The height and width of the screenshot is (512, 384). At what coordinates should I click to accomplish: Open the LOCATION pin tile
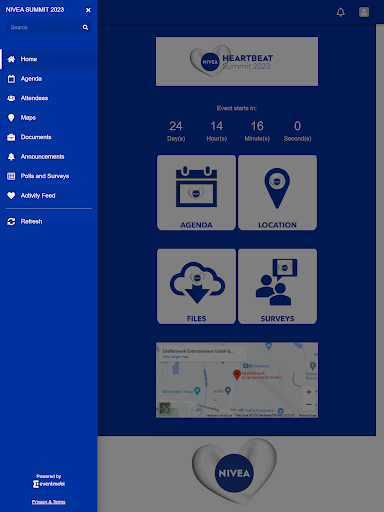pyautogui.click(x=277, y=193)
